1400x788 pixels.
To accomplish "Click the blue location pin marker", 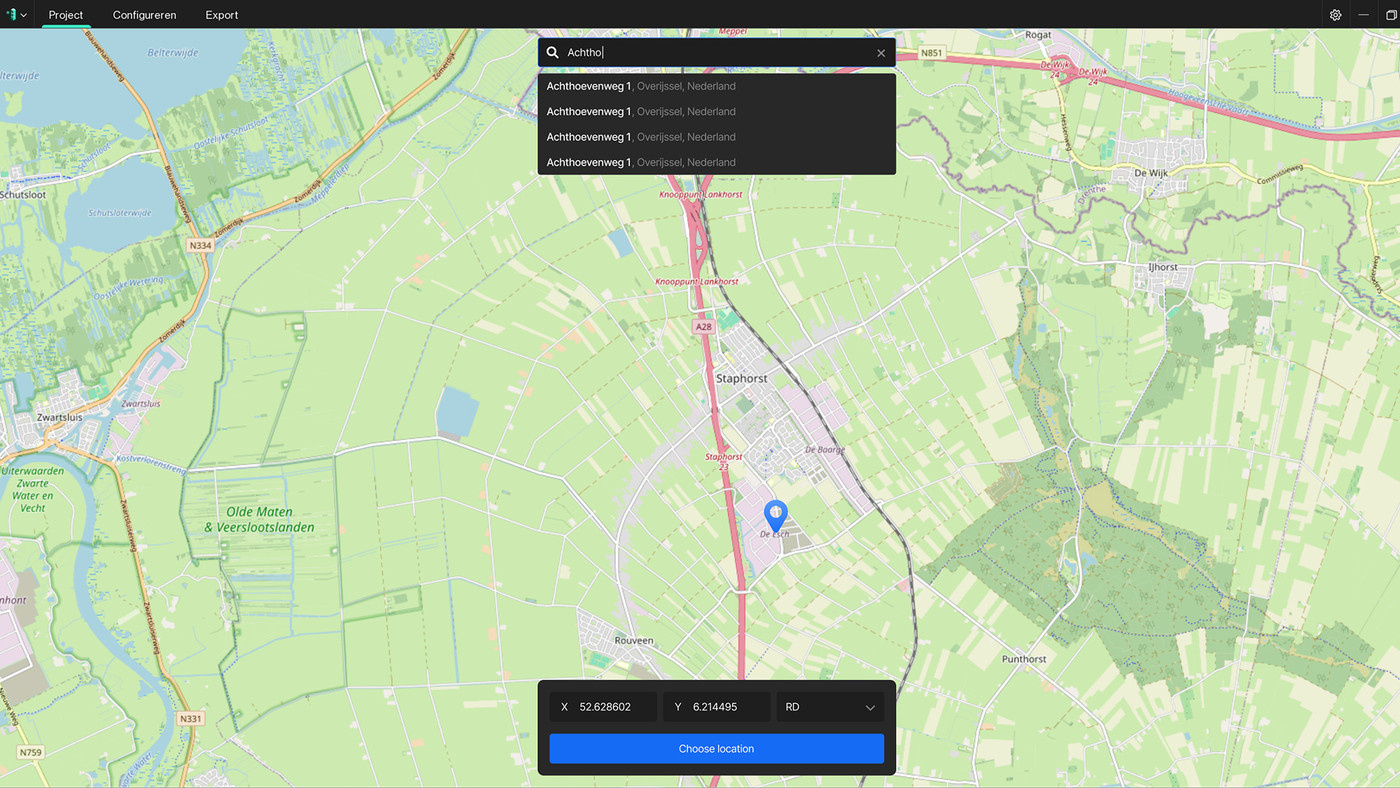I will (x=775, y=516).
